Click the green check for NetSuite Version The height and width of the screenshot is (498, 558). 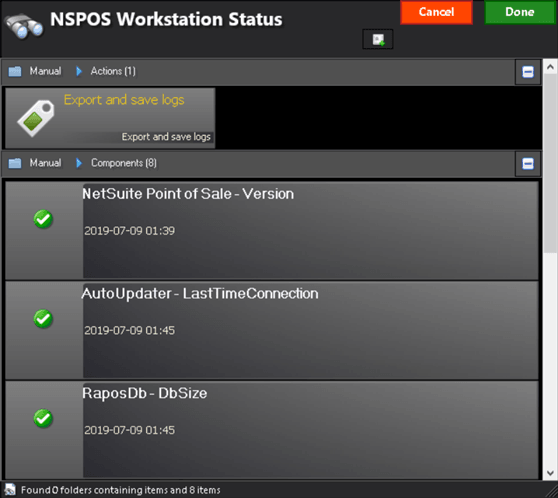[x=43, y=219]
